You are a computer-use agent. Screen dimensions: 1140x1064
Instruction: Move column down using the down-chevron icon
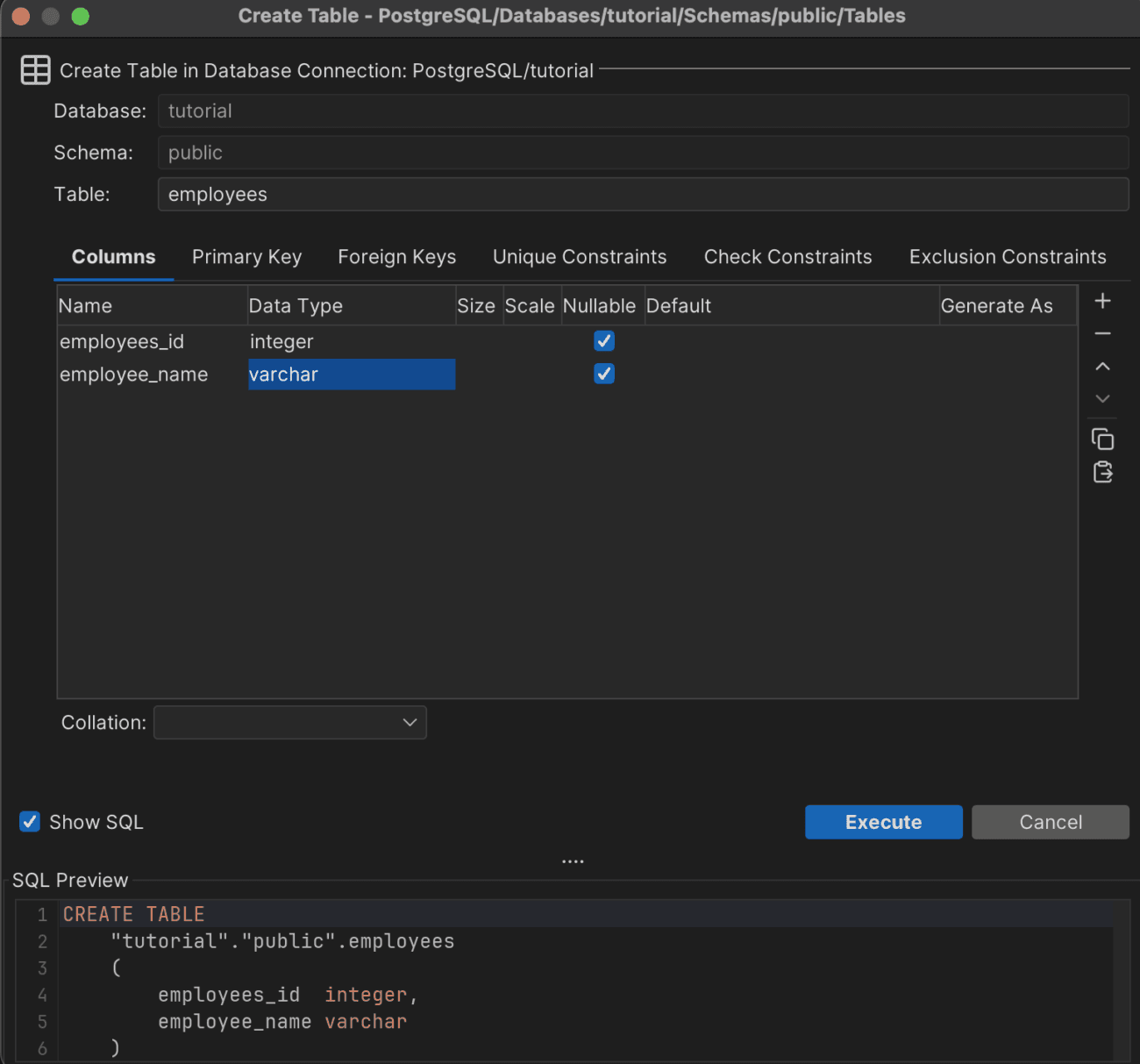point(1102,398)
